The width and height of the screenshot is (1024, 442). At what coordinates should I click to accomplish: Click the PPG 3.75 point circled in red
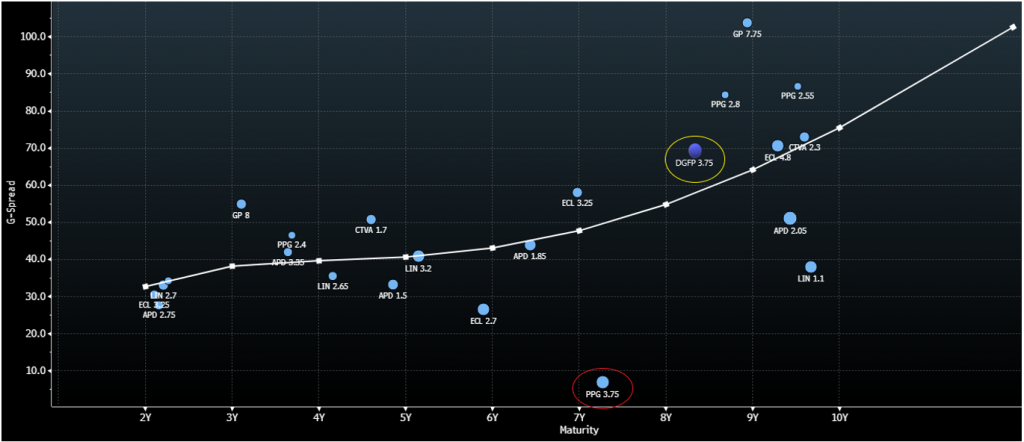(x=602, y=382)
